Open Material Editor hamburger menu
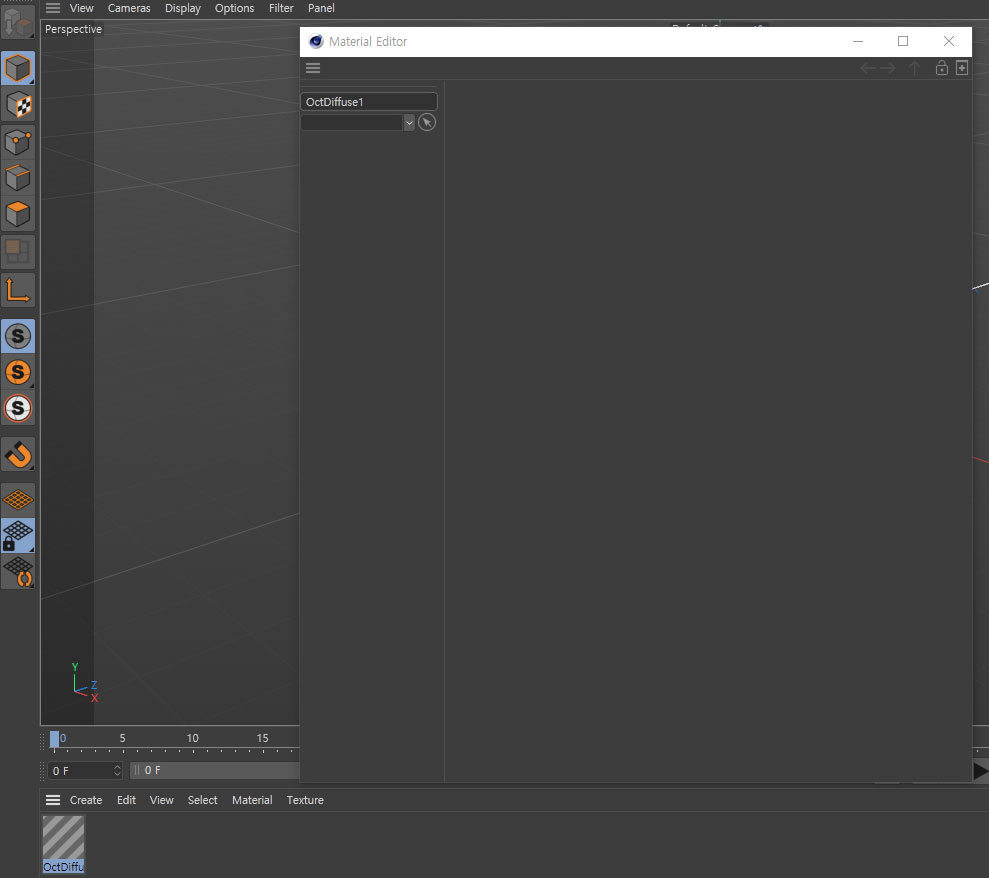The height and width of the screenshot is (878, 989). point(313,68)
